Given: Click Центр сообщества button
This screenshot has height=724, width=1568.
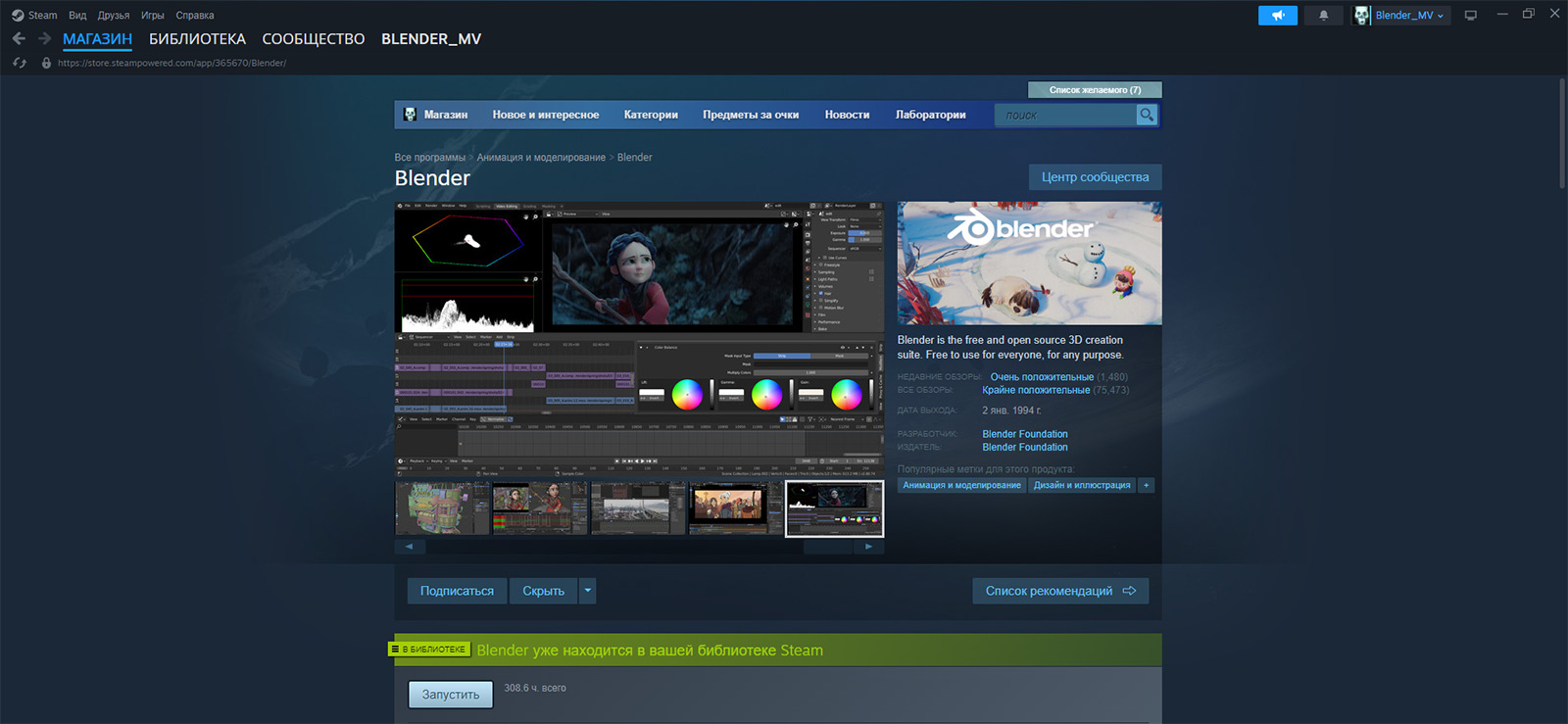Looking at the screenshot, I should (x=1095, y=177).
